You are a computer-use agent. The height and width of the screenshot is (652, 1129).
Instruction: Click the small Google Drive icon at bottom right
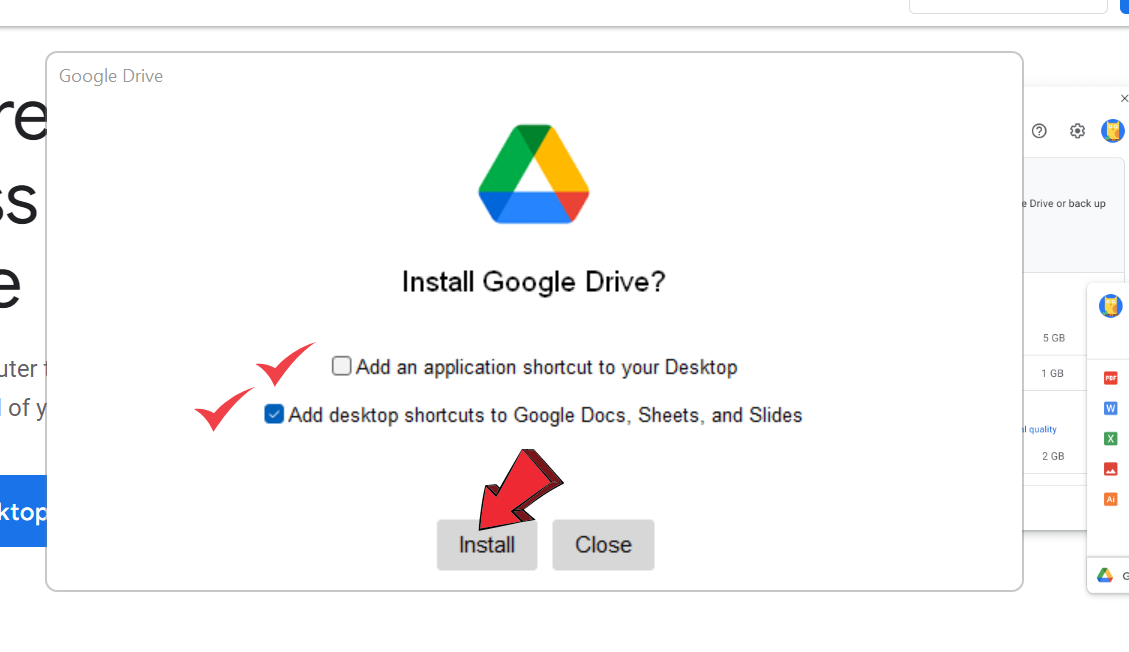(1105, 575)
